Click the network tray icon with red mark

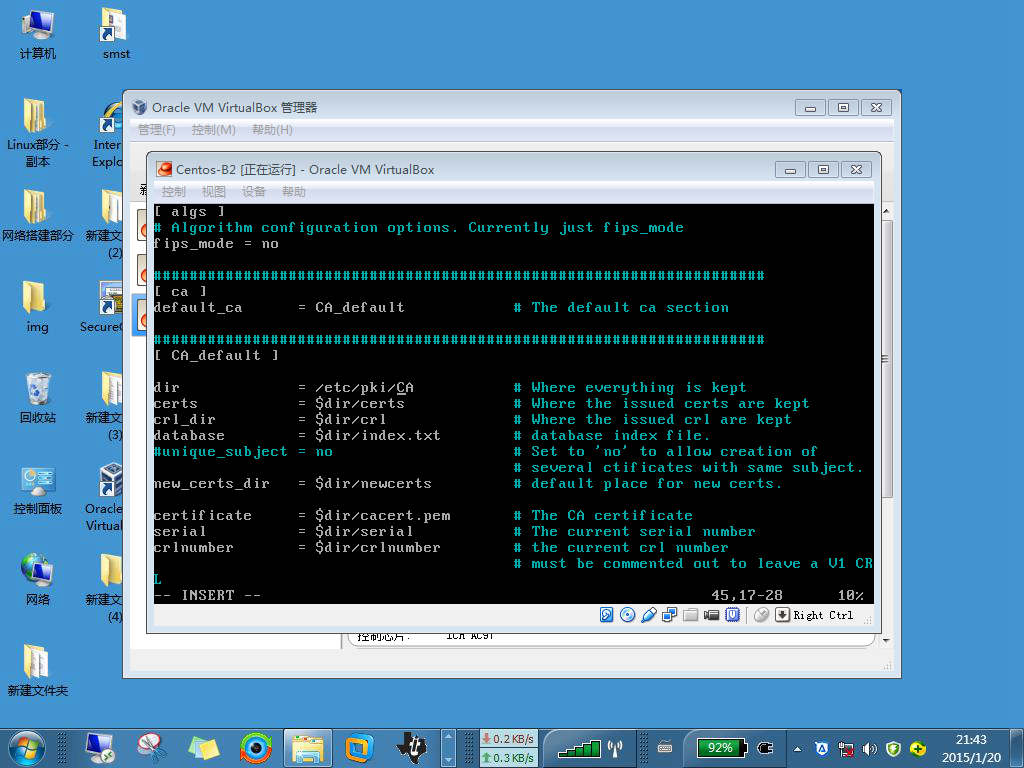(x=846, y=749)
